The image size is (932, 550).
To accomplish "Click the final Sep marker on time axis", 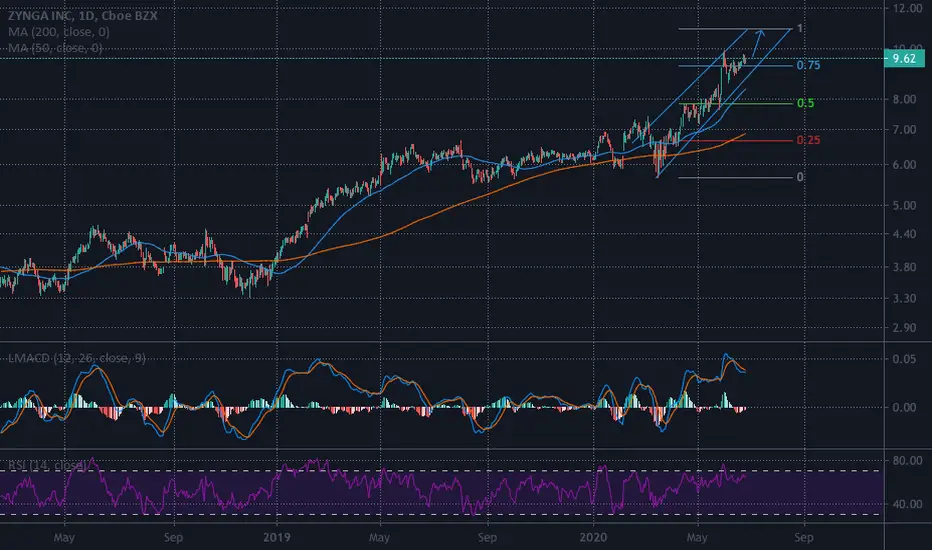I will tap(804, 538).
